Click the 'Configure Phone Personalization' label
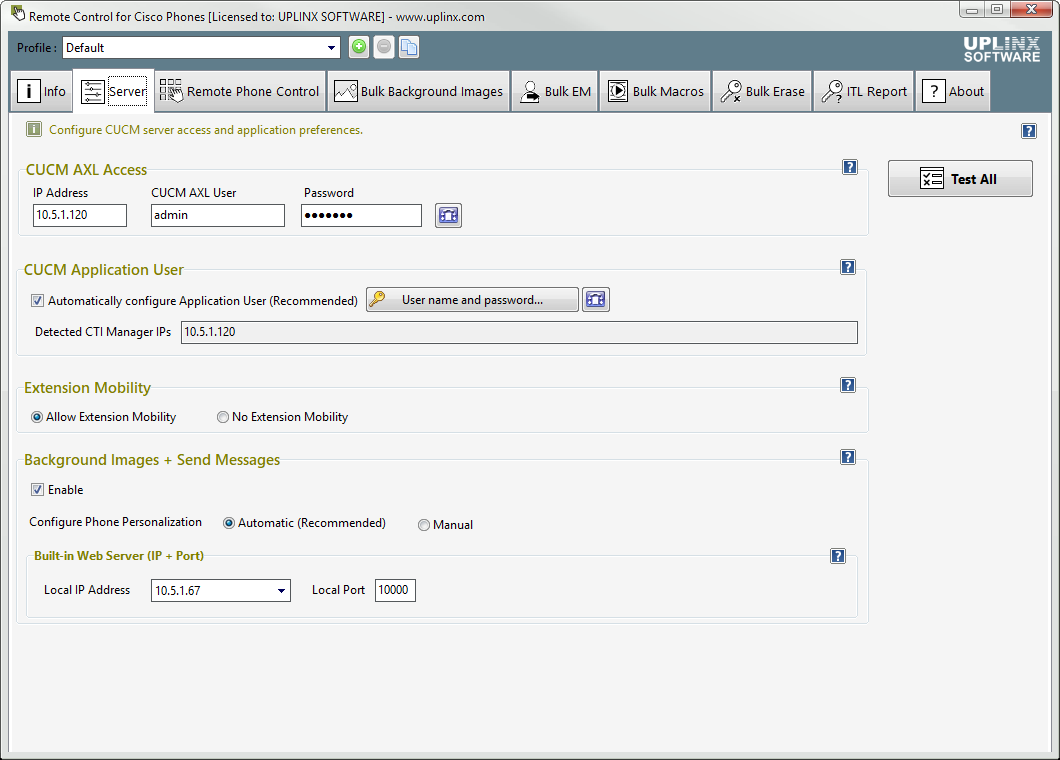 click(x=116, y=522)
